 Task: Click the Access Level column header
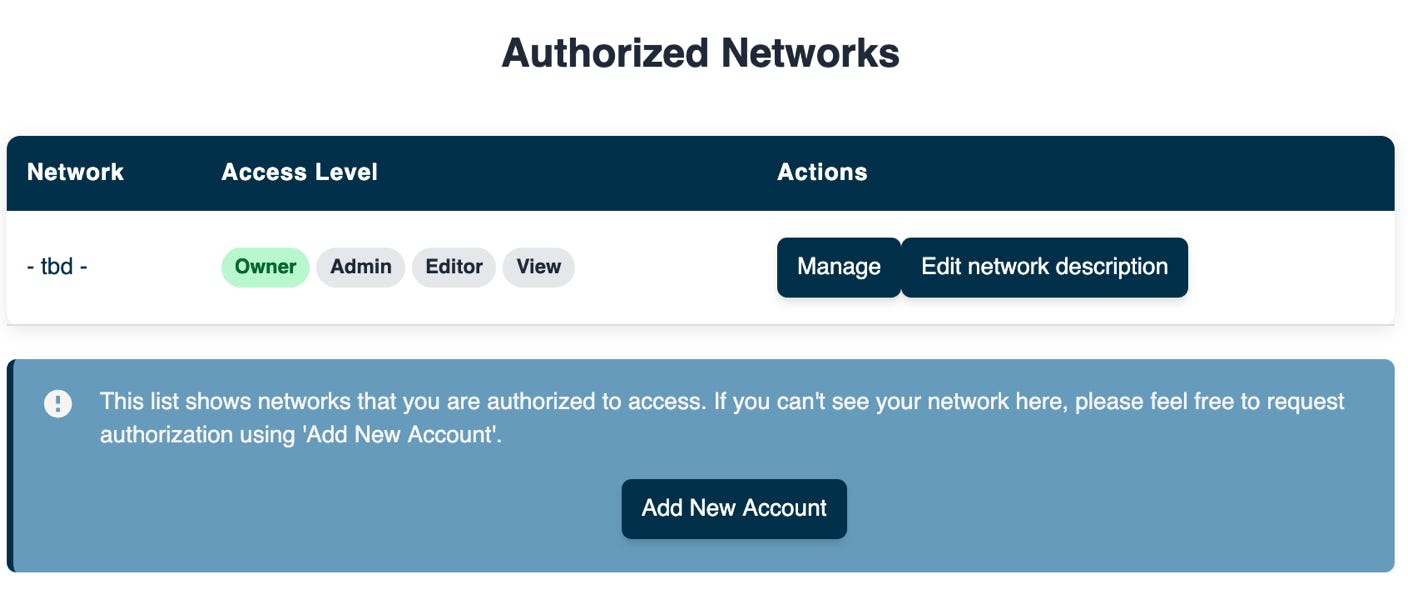click(x=299, y=172)
